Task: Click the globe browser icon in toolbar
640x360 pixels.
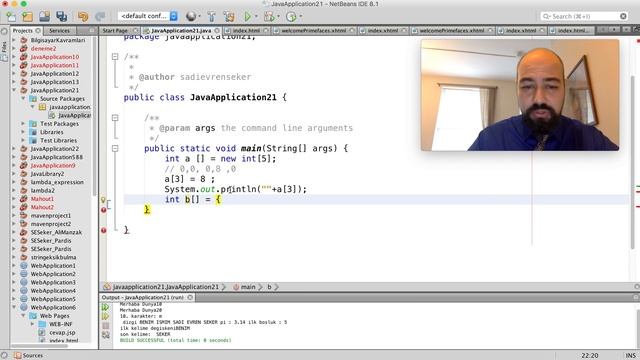Action: click(x=191, y=16)
